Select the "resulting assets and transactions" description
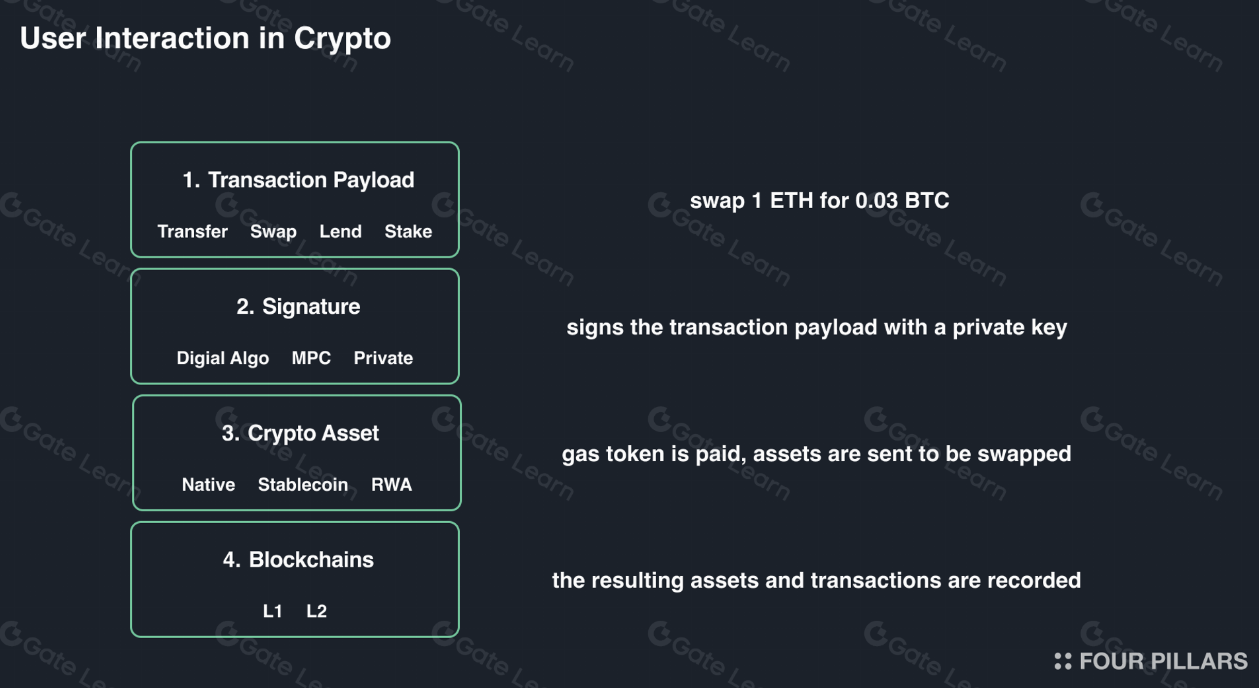 coord(816,580)
